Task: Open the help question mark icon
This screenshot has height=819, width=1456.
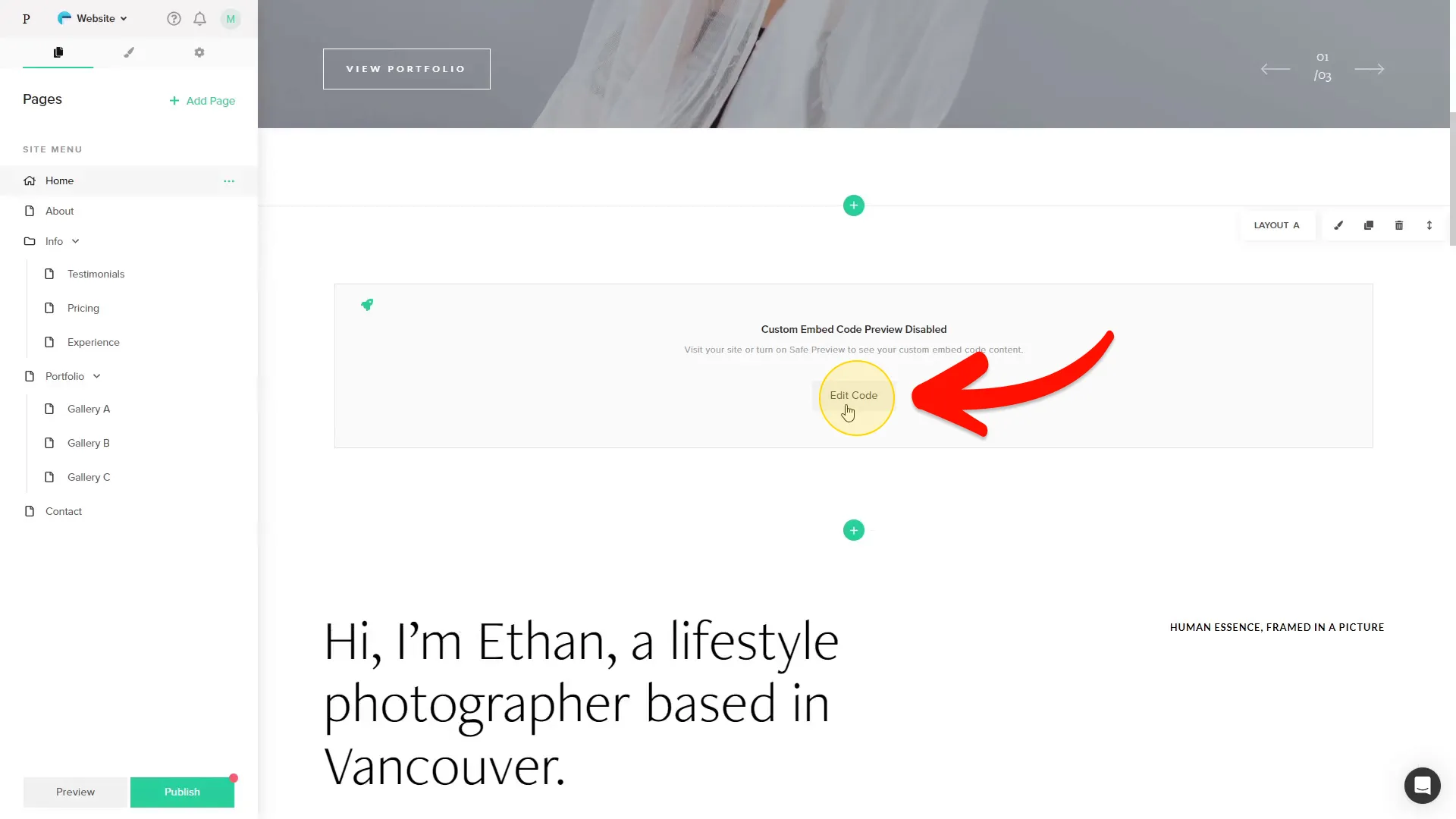Action: click(x=174, y=19)
